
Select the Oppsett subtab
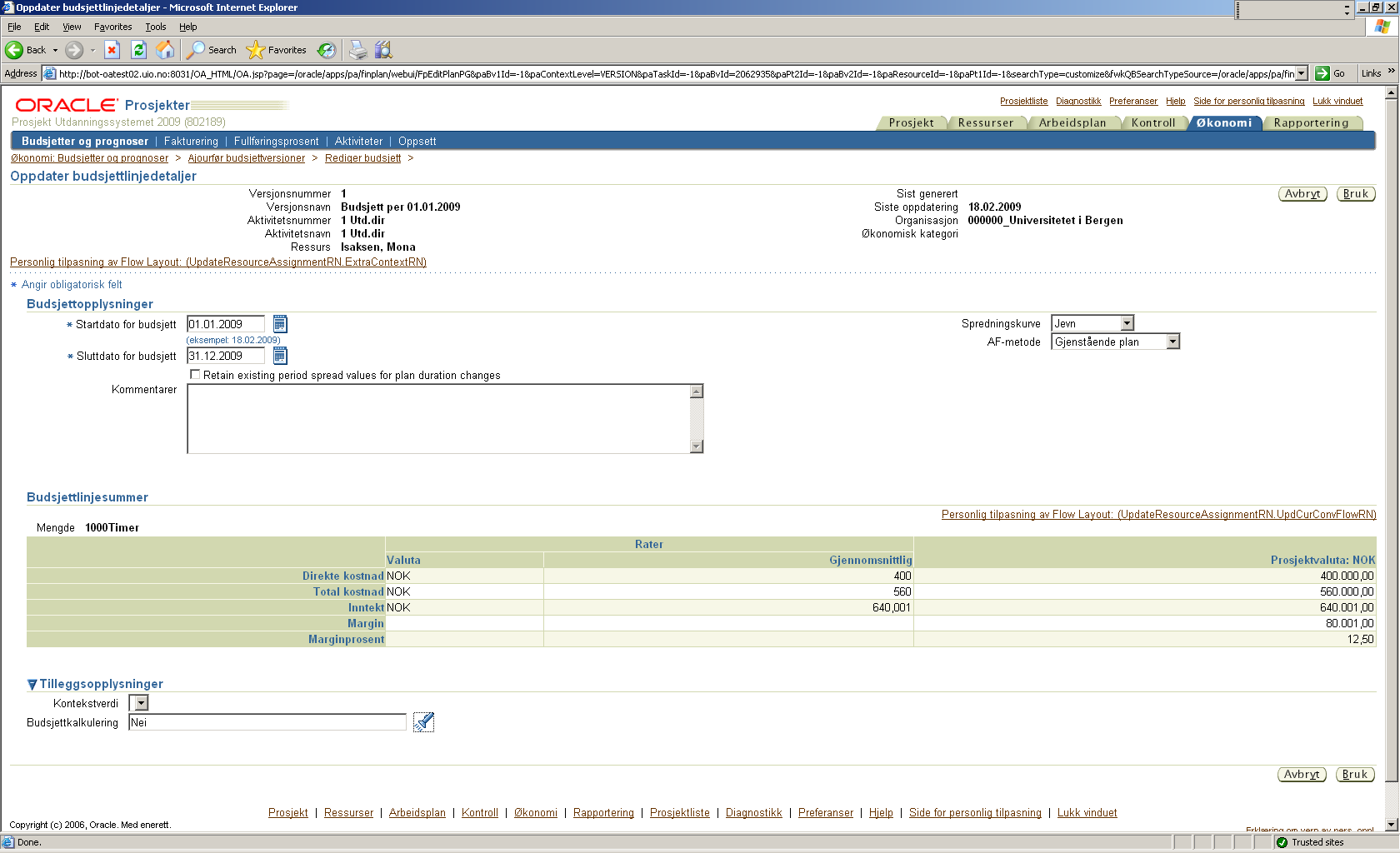click(x=417, y=142)
